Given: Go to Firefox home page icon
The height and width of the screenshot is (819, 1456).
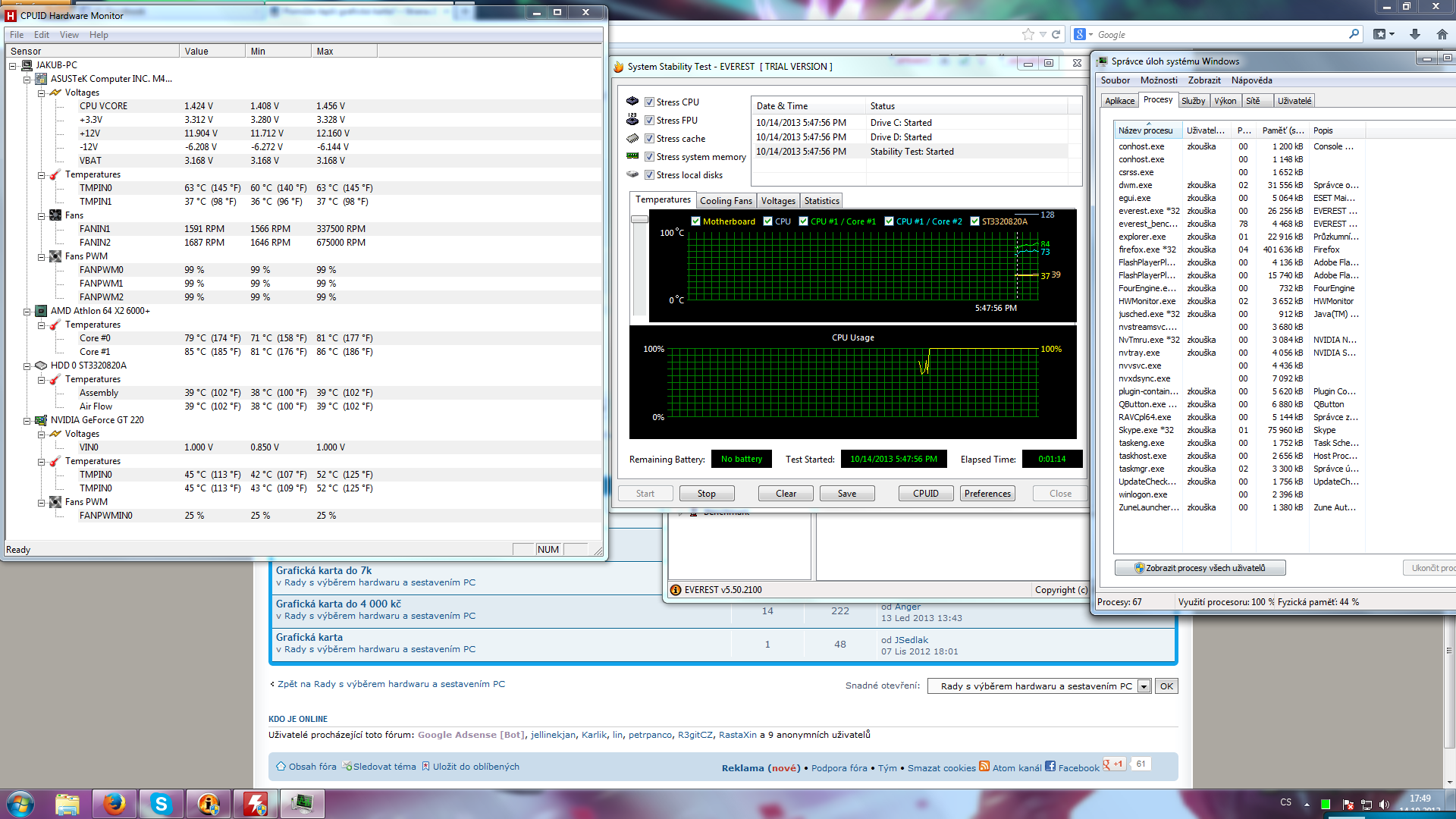Looking at the screenshot, I should click(1442, 34).
